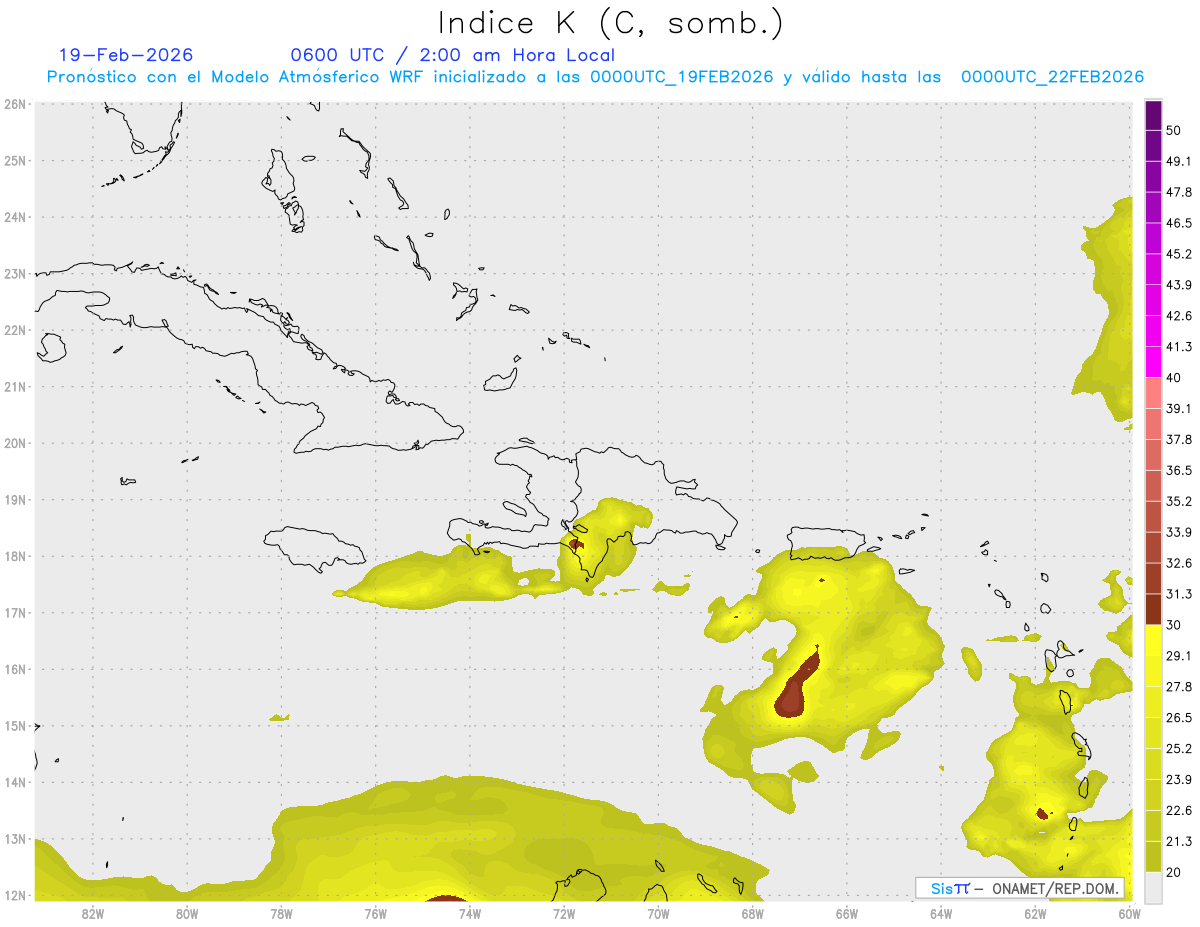Click the colorbar label "21.3"
This screenshot has width=1200, height=927.
pos(1179,841)
